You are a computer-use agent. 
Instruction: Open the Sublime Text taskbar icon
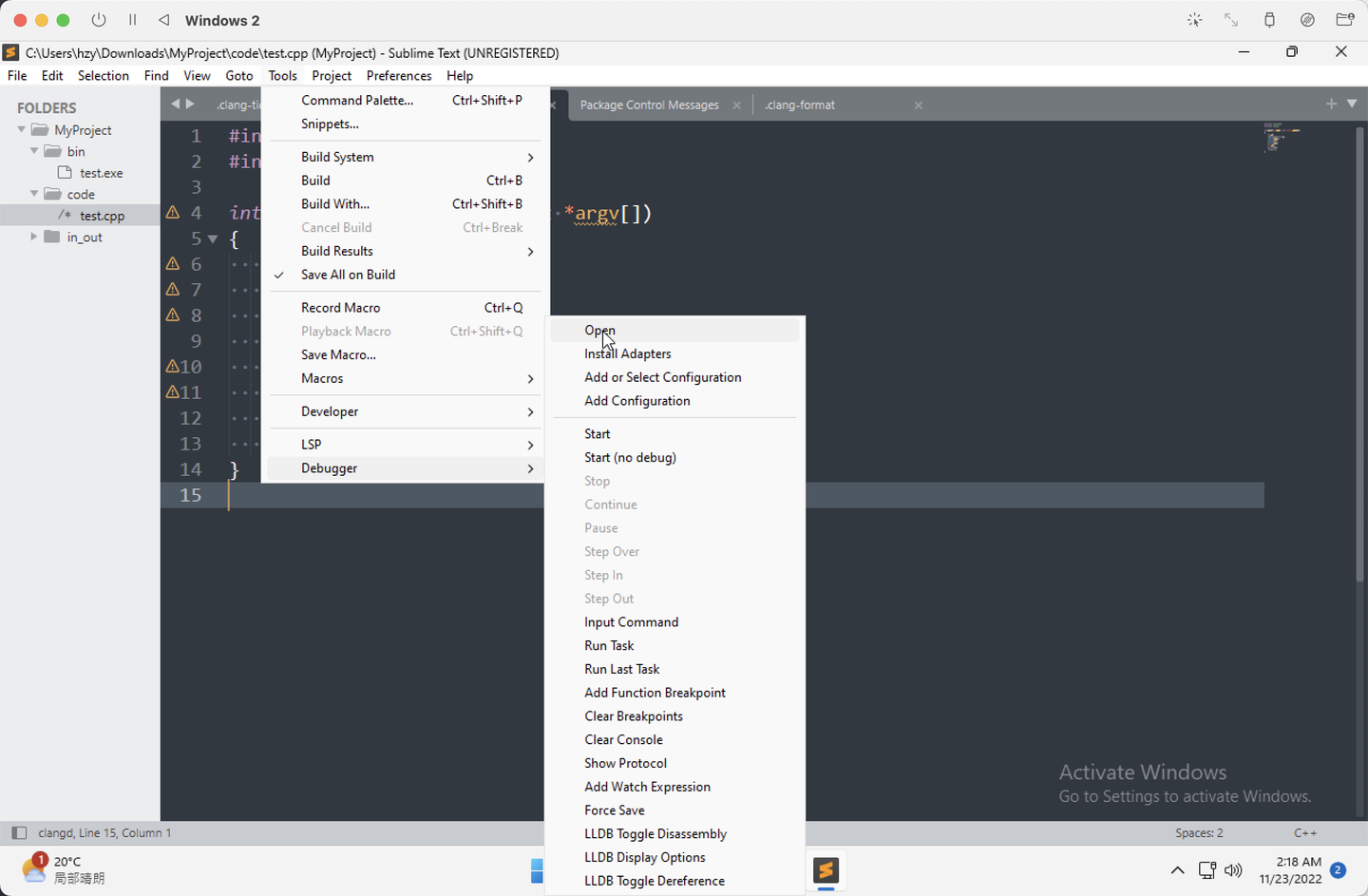tap(826, 870)
